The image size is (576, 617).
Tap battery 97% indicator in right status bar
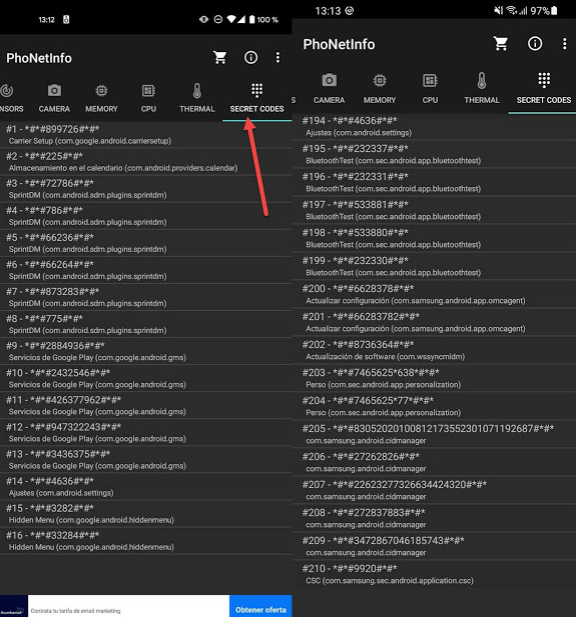544,11
